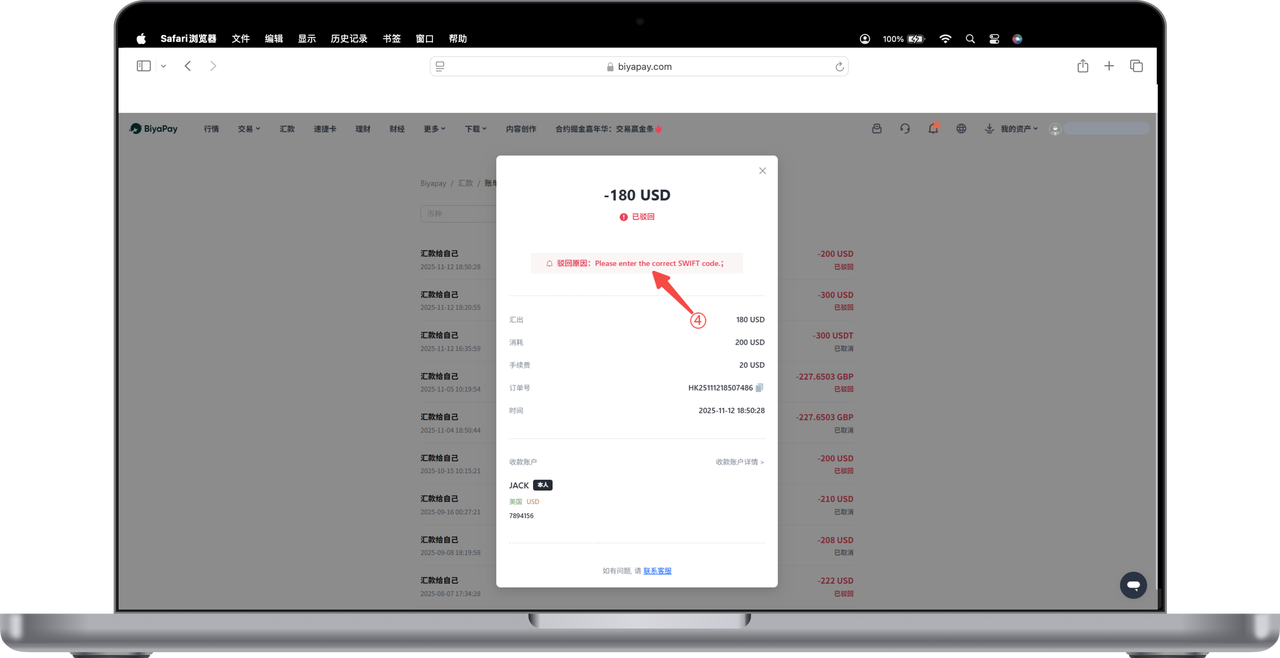Open the headset customer support icon
1280x658 pixels.
pos(905,129)
